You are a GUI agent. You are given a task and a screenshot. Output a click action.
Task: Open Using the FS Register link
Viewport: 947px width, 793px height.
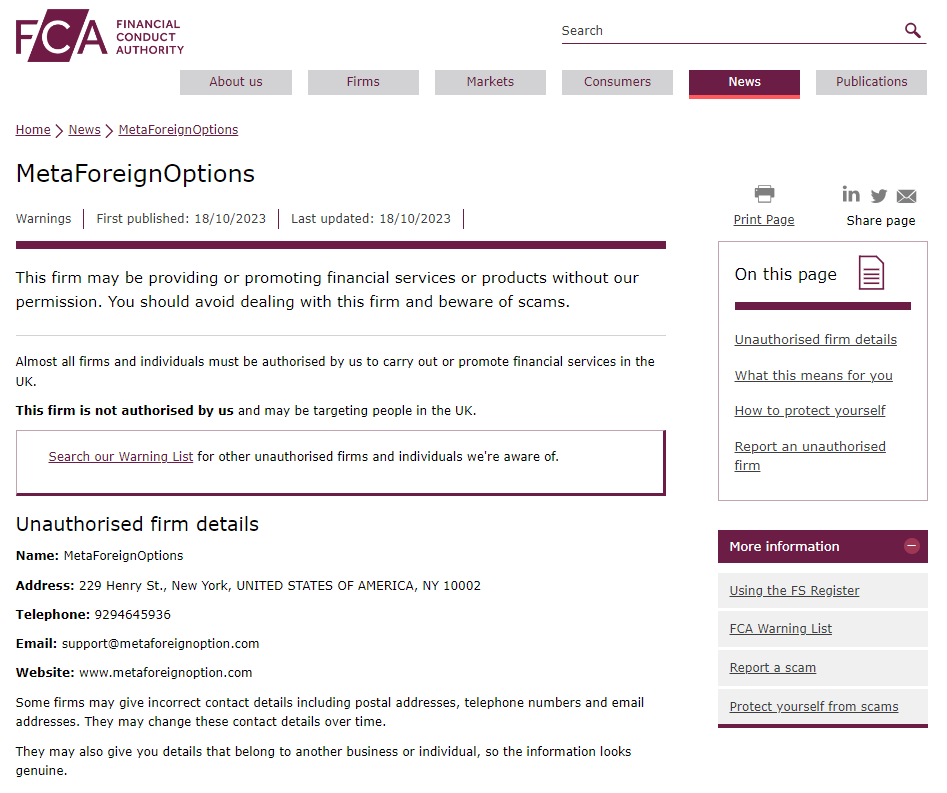[x=794, y=591]
